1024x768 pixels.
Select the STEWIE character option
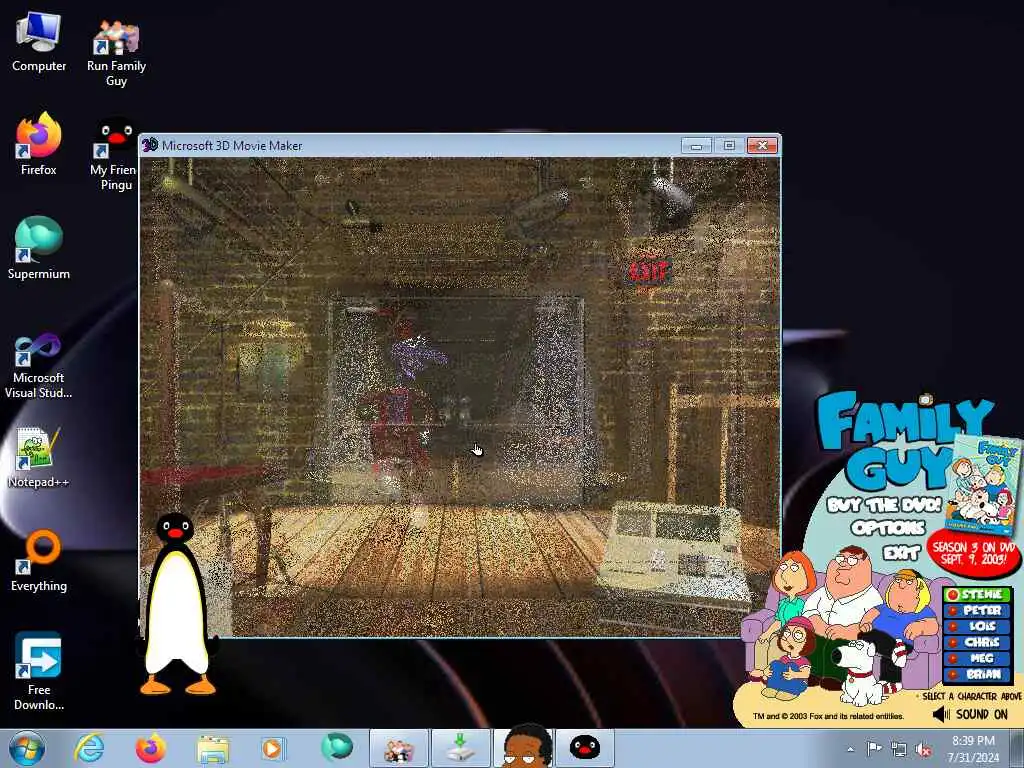click(x=978, y=594)
